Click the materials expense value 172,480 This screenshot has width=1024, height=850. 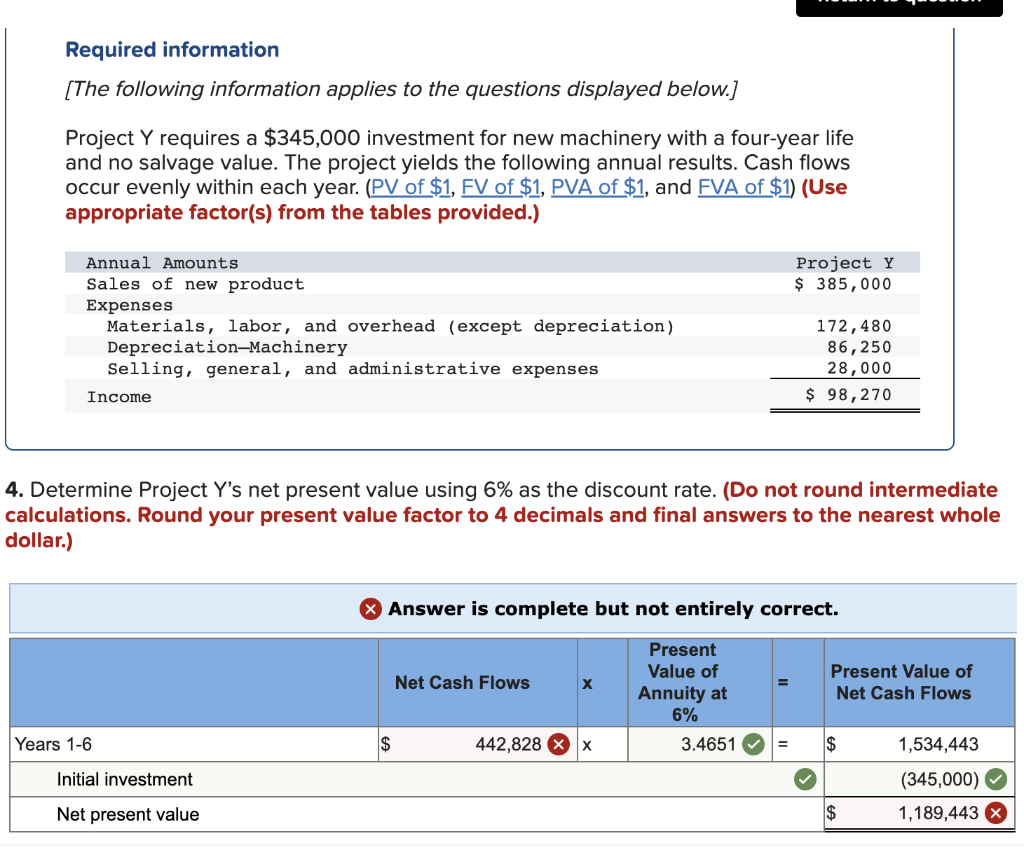(854, 326)
